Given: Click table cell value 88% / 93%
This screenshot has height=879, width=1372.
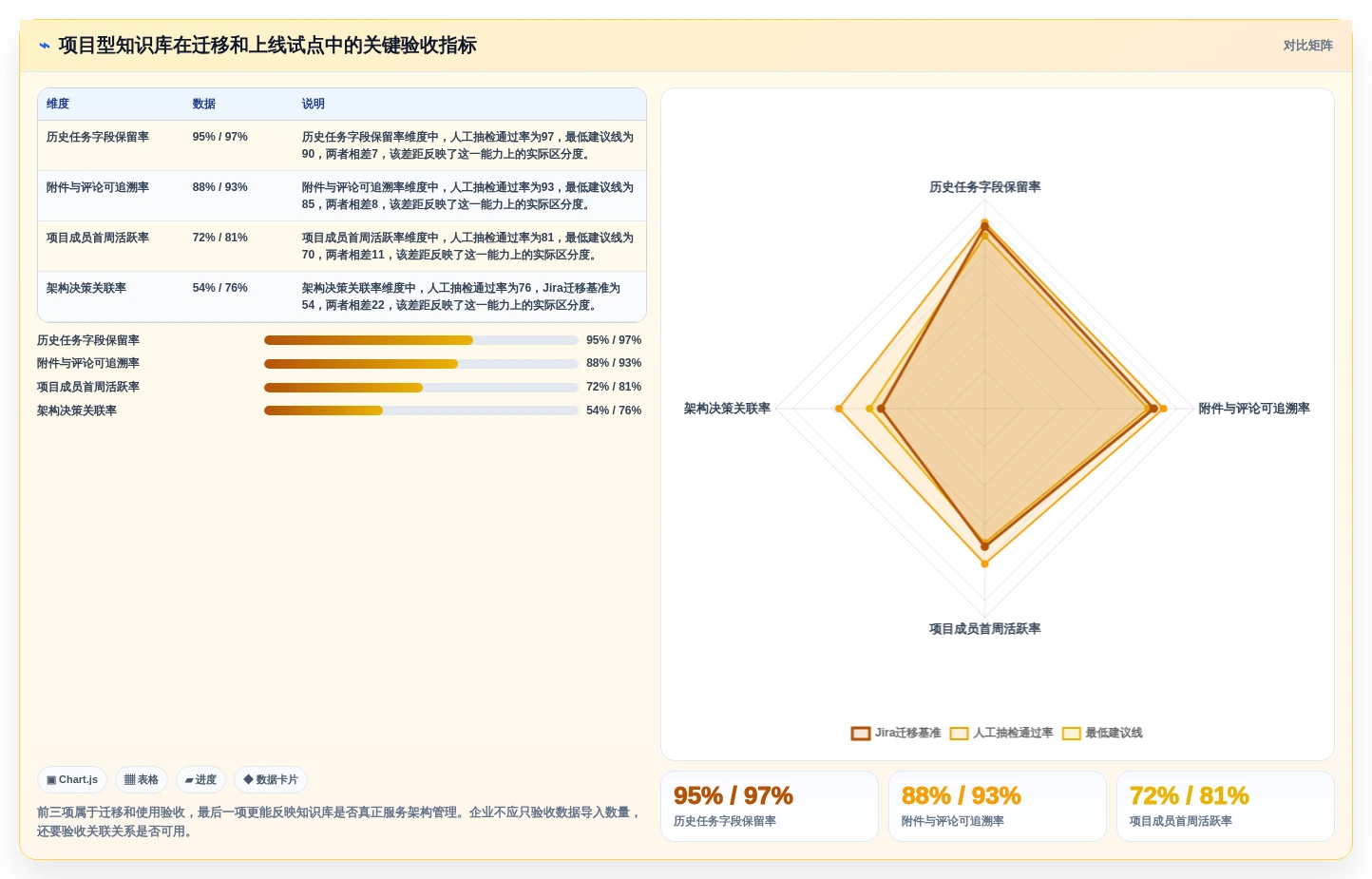Looking at the screenshot, I should [219, 187].
